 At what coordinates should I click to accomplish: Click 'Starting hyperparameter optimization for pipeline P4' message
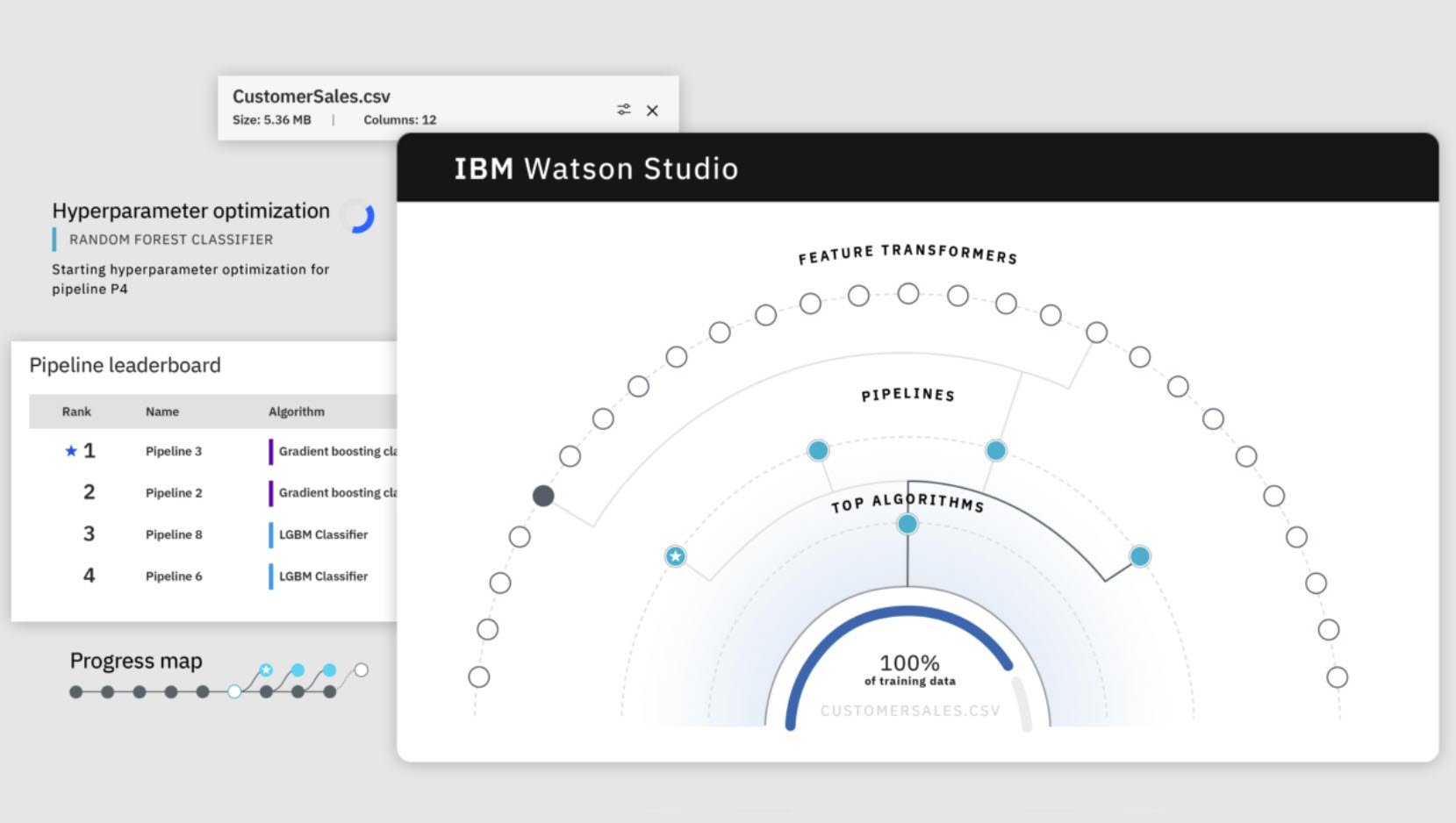(x=190, y=279)
